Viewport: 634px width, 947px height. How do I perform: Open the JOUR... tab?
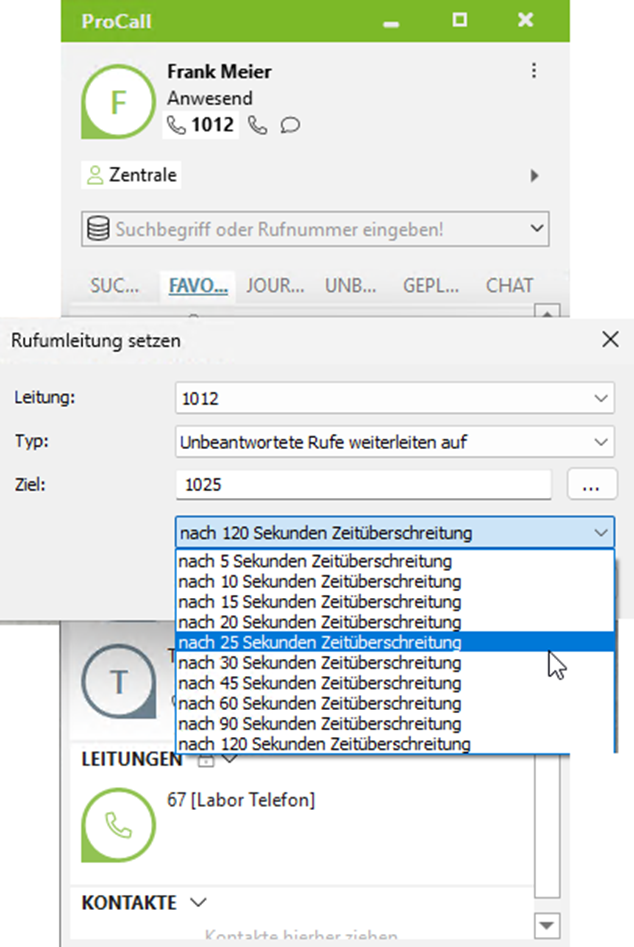pyautogui.click(x=275, y=285)
